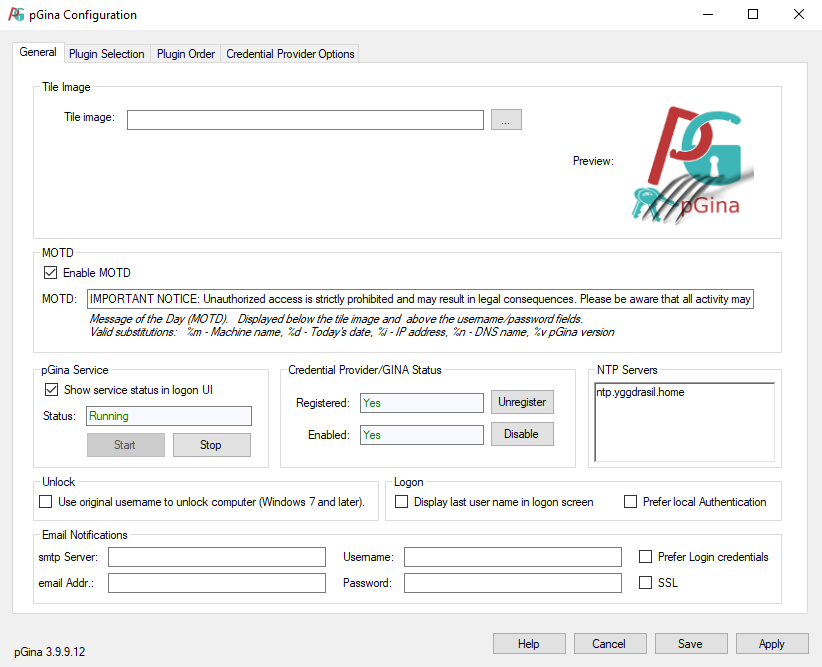Browse for tile image with ellipsis button
Screen dimensions: 822x667
click(x=506, y=120)
